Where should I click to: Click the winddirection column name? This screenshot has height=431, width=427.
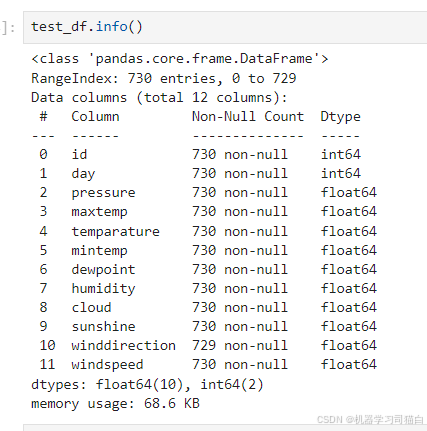(x=124, y=345)
